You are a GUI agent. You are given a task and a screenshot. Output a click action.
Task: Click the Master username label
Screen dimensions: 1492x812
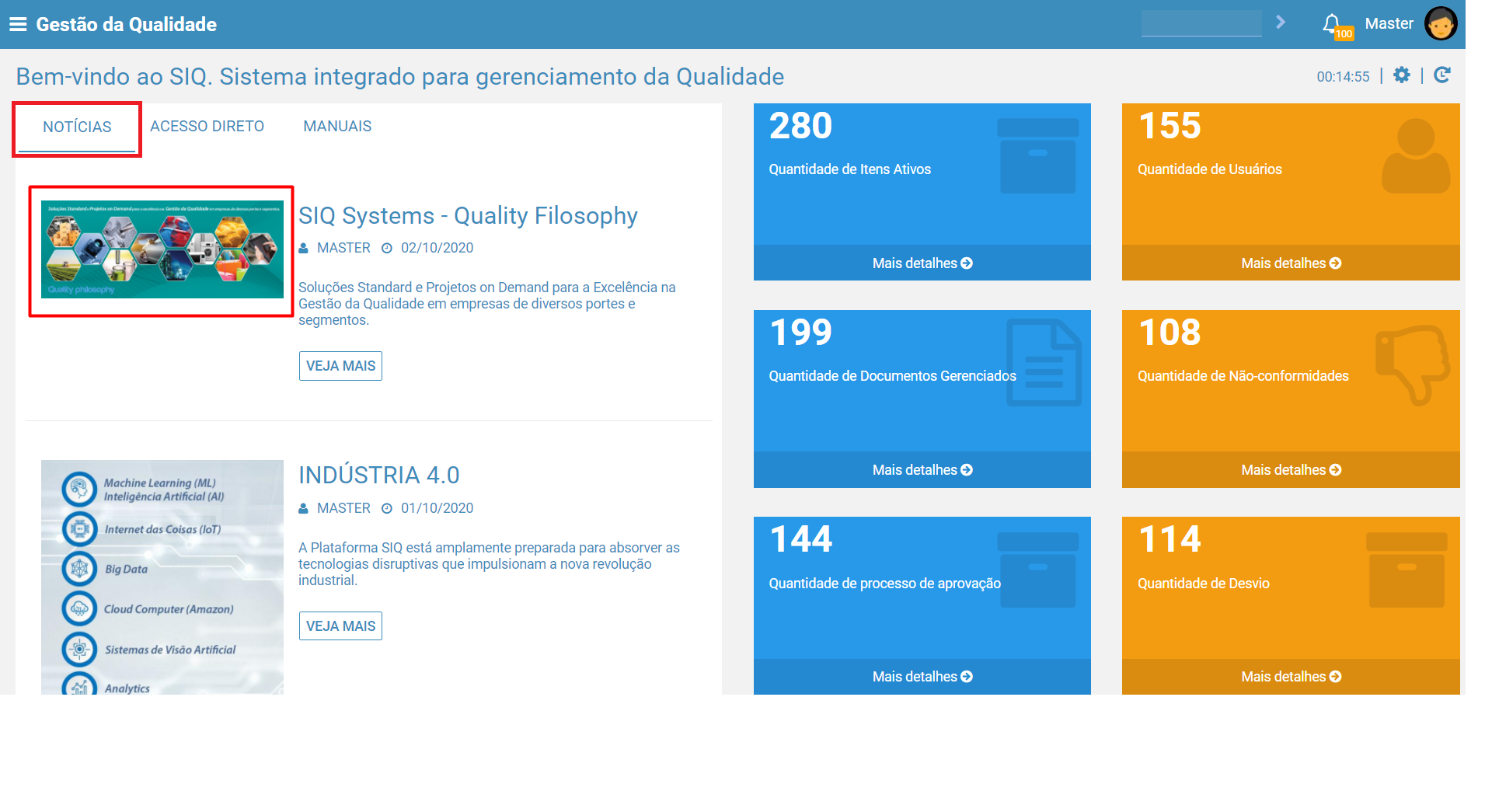1389,23
